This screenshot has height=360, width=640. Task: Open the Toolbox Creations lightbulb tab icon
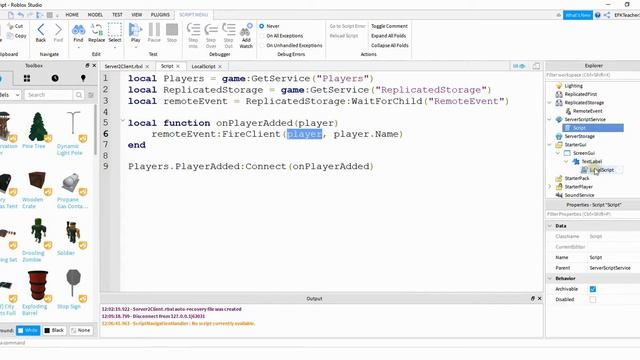tap(83, 78)
